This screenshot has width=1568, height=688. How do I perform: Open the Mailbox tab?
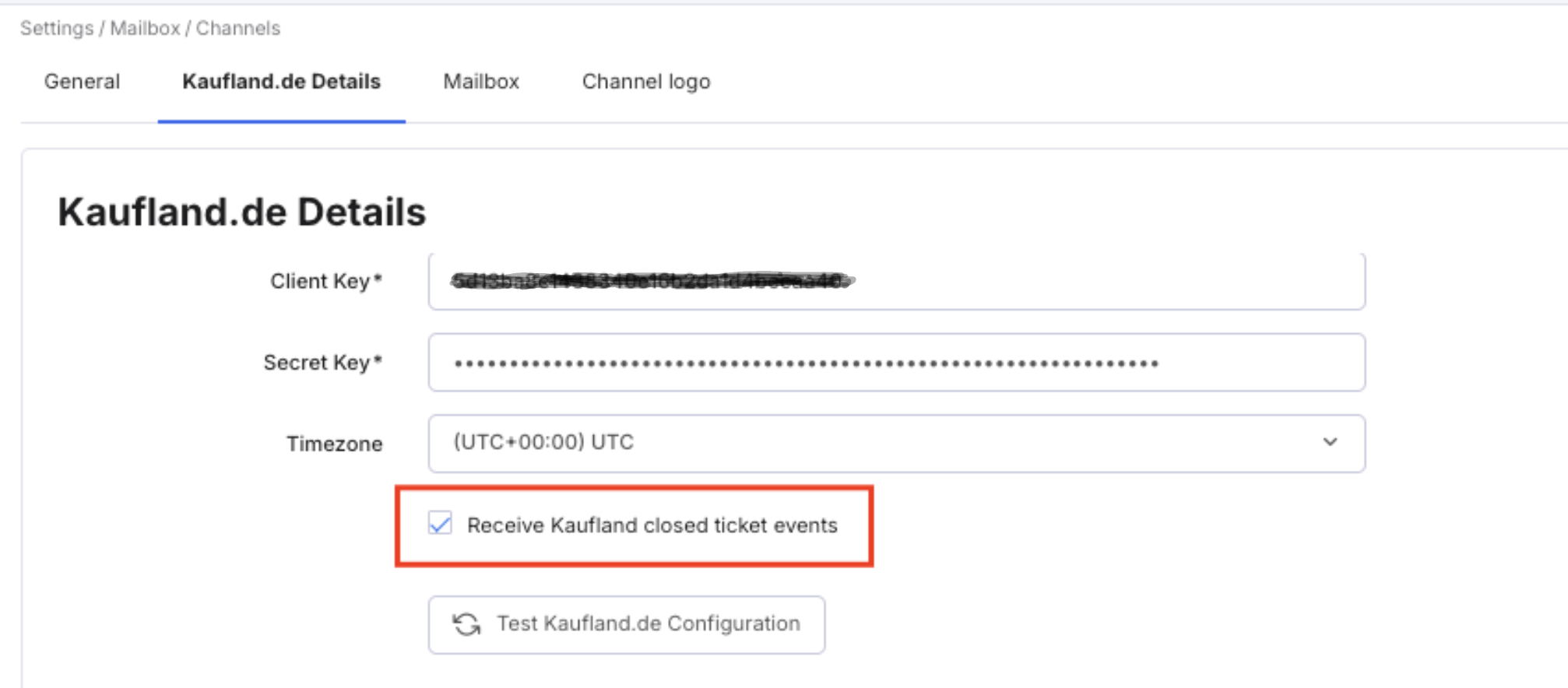[481, 82]
